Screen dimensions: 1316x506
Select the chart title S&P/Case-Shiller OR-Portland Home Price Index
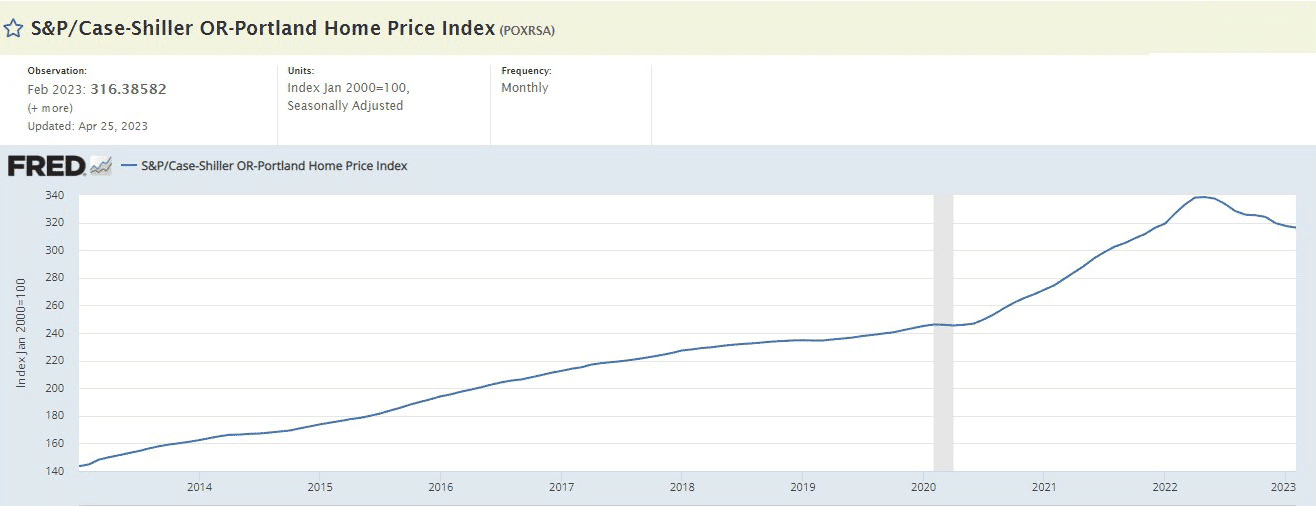pos(263,28)
